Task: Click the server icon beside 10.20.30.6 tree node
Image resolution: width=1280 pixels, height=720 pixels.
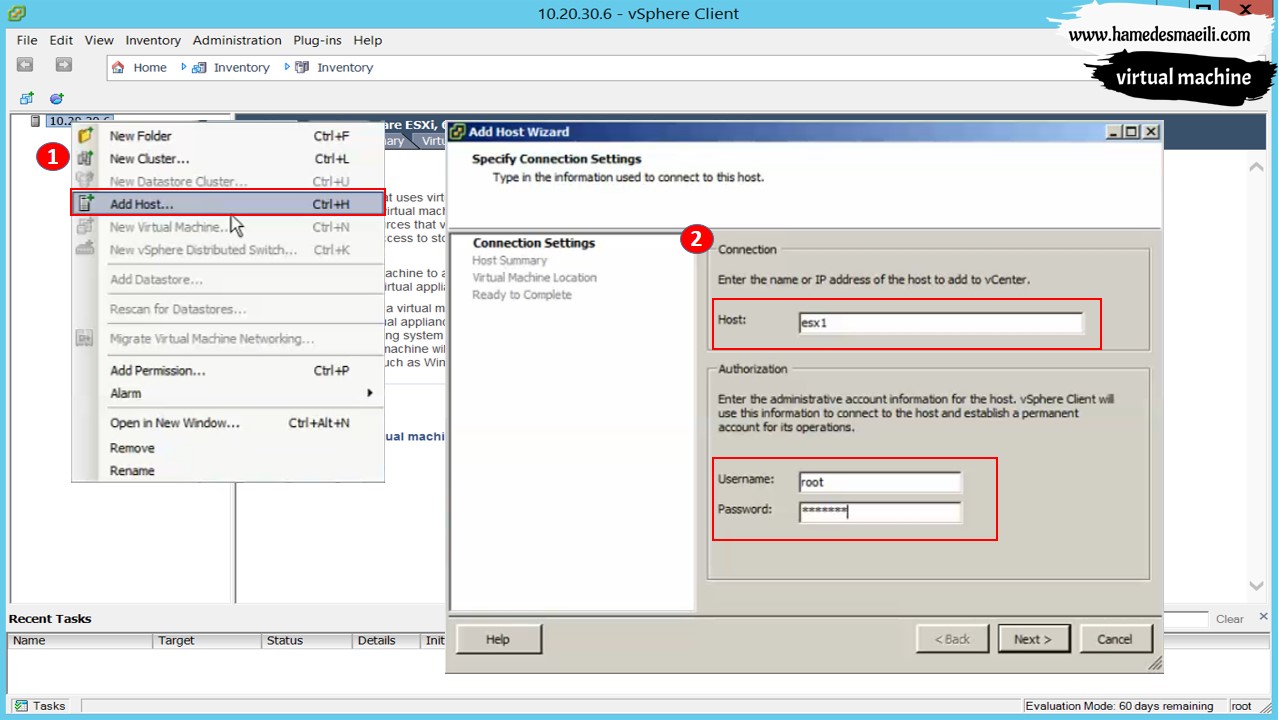Action: [36, 121]
